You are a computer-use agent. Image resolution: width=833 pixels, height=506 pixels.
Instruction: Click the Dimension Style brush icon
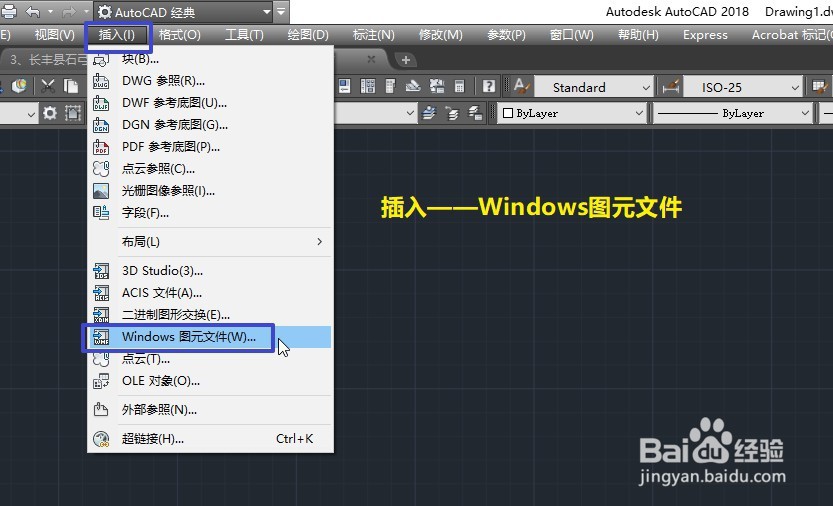click(x=671, y=86)
